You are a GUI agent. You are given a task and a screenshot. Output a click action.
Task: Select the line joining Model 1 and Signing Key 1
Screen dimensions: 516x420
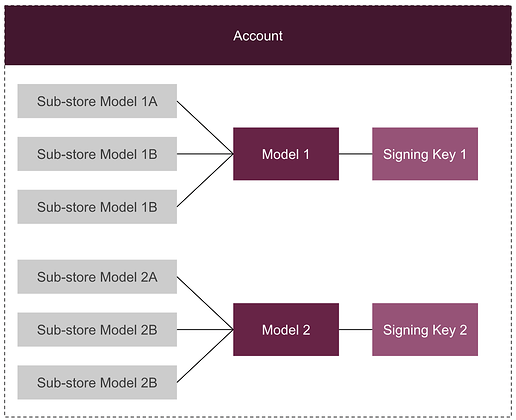355,154
